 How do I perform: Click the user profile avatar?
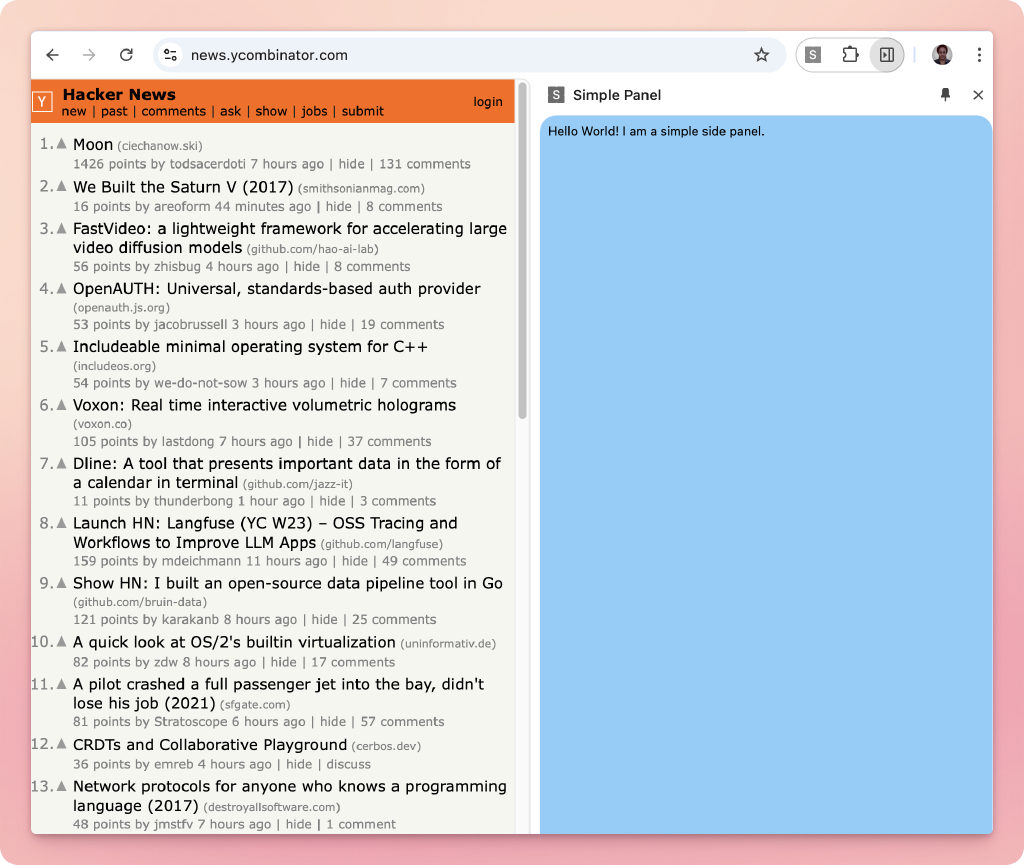pos(942,55)
